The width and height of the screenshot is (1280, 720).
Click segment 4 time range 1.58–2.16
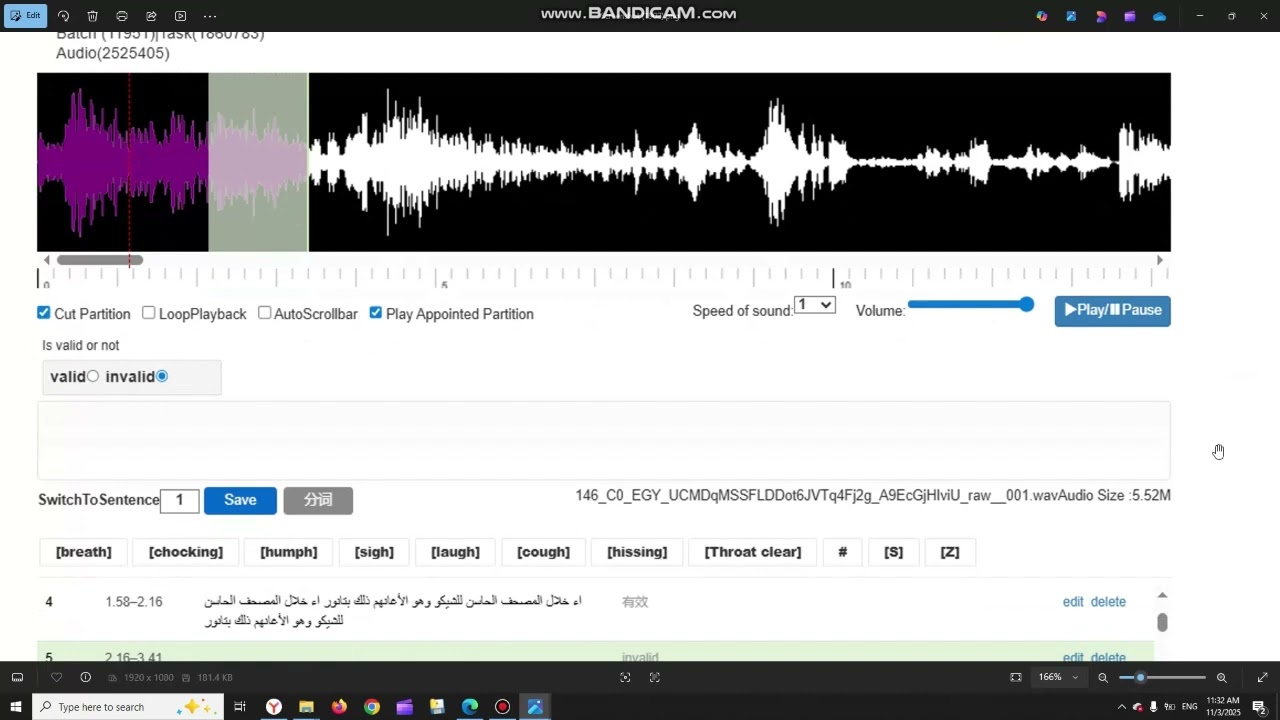click(x=134, y=602)
